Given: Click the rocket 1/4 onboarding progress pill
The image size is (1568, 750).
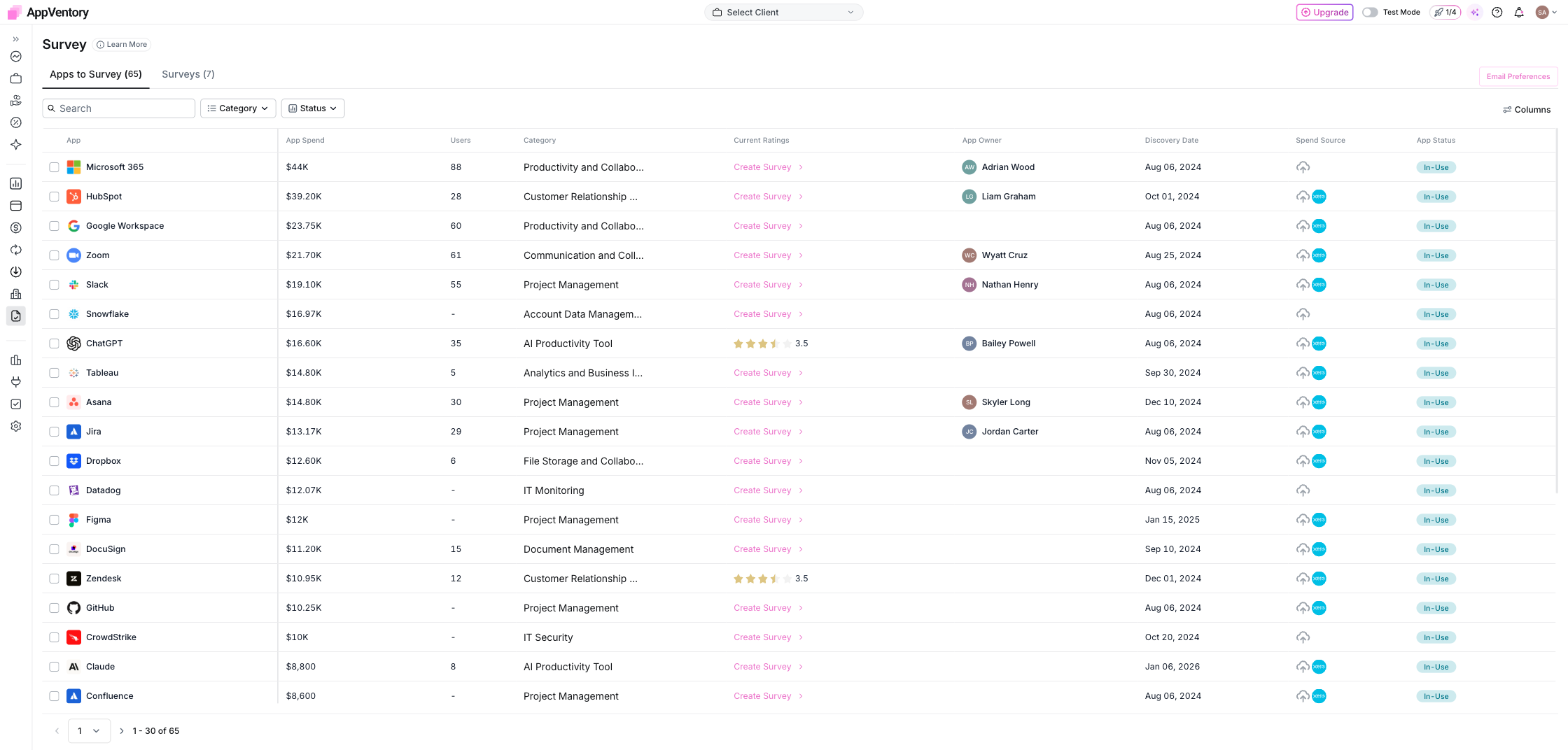Looking at the screenshot, I should tap(1445, 12).
